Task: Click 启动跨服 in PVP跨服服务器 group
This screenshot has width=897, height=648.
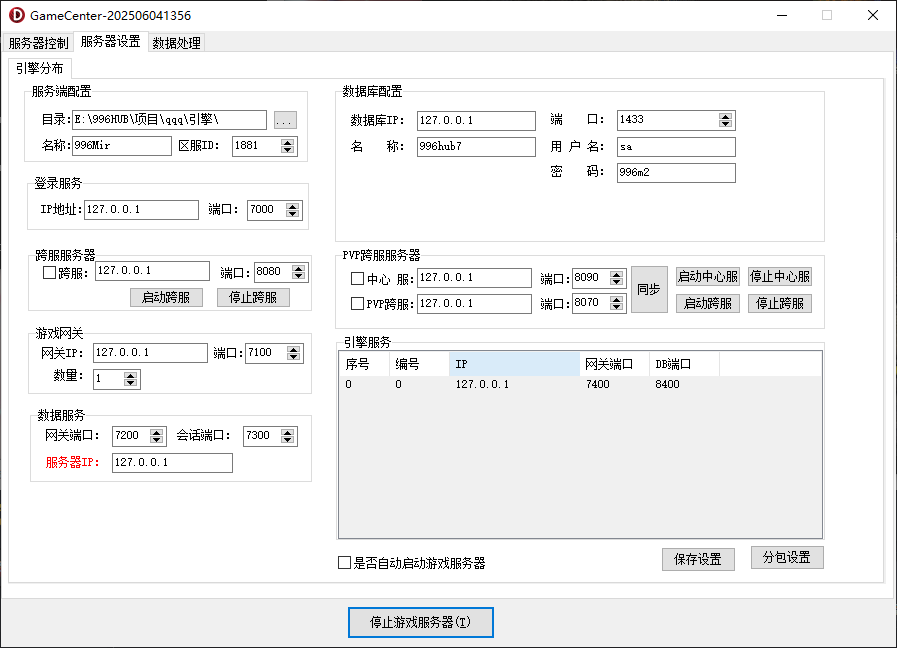Action: click(x=708, y=303)
